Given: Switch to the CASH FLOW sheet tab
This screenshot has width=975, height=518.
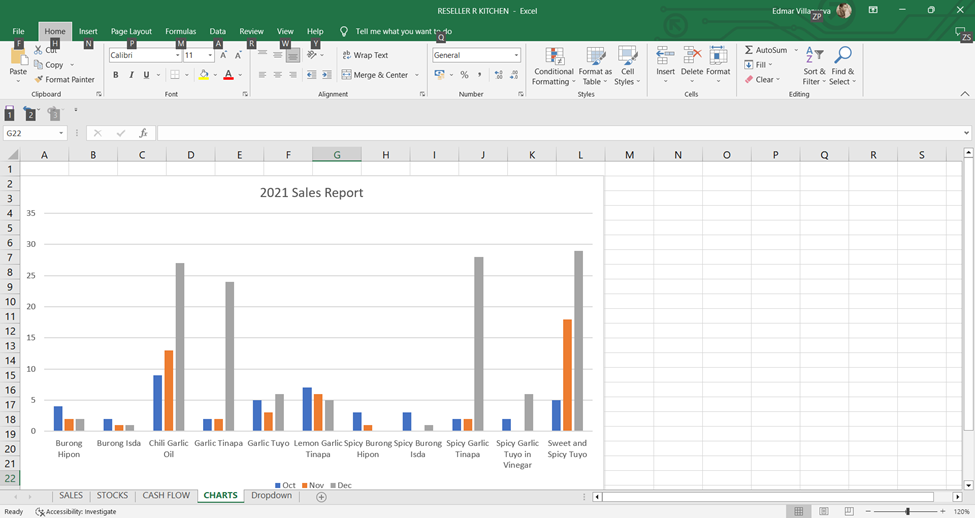Looking at the screenshot, I should (165, 496).
